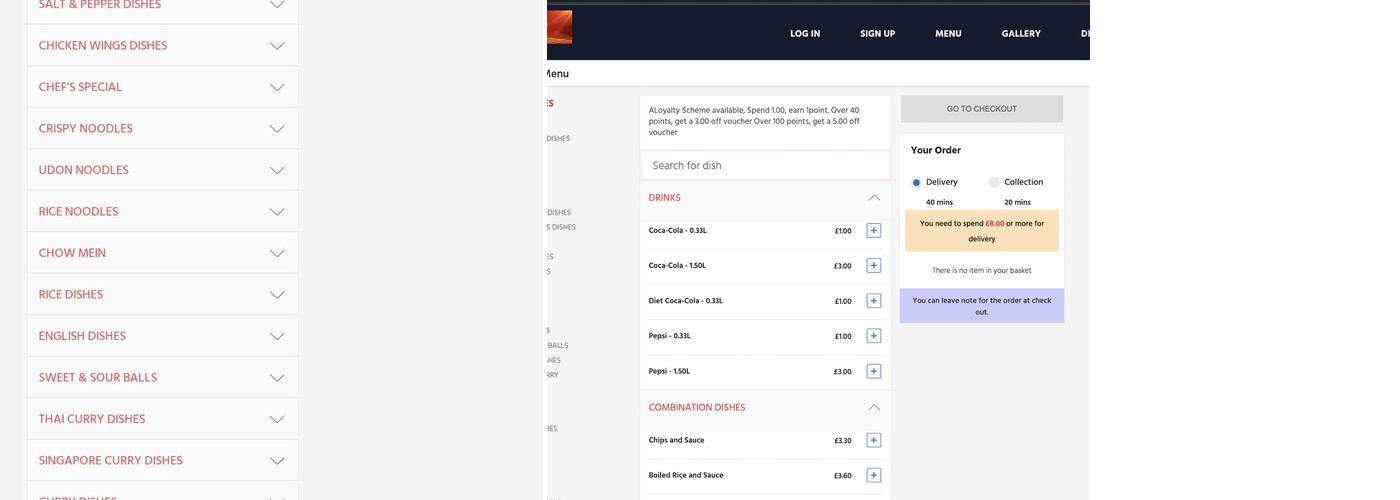
Task: Add Pepsi 0.33L with plus icon
Action: click(x=873, y=336)
